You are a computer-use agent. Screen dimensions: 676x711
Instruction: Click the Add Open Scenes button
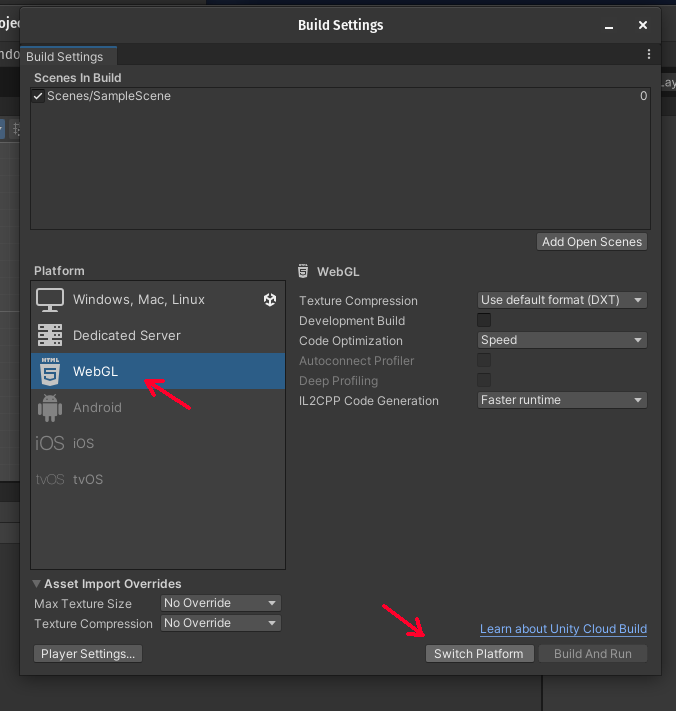[592, 242]
